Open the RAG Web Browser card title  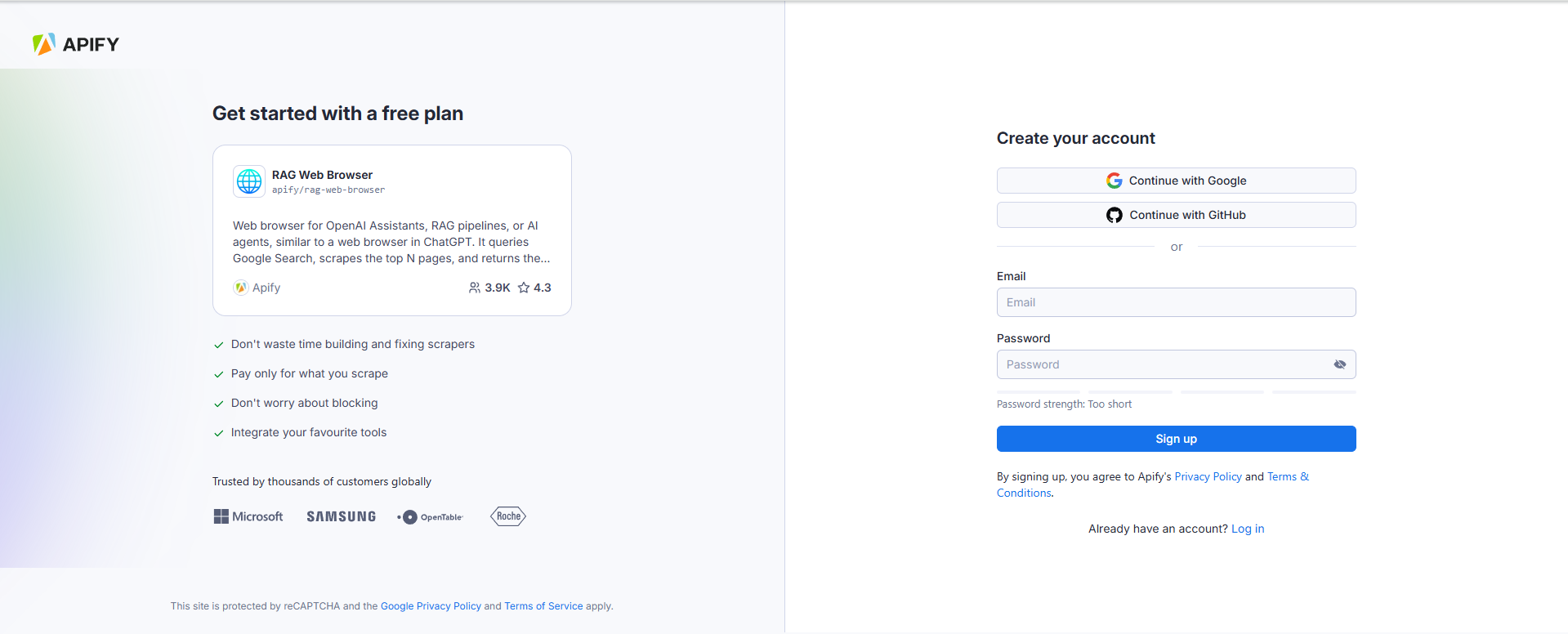click(x=322, y=175)
